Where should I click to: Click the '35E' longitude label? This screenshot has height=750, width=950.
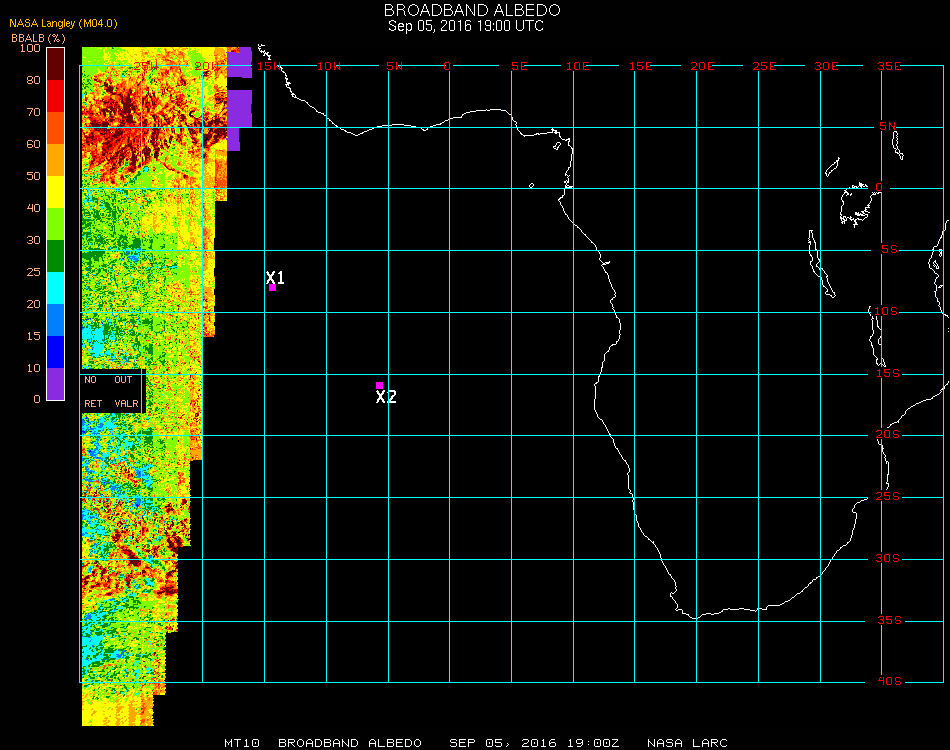[889, 66]
